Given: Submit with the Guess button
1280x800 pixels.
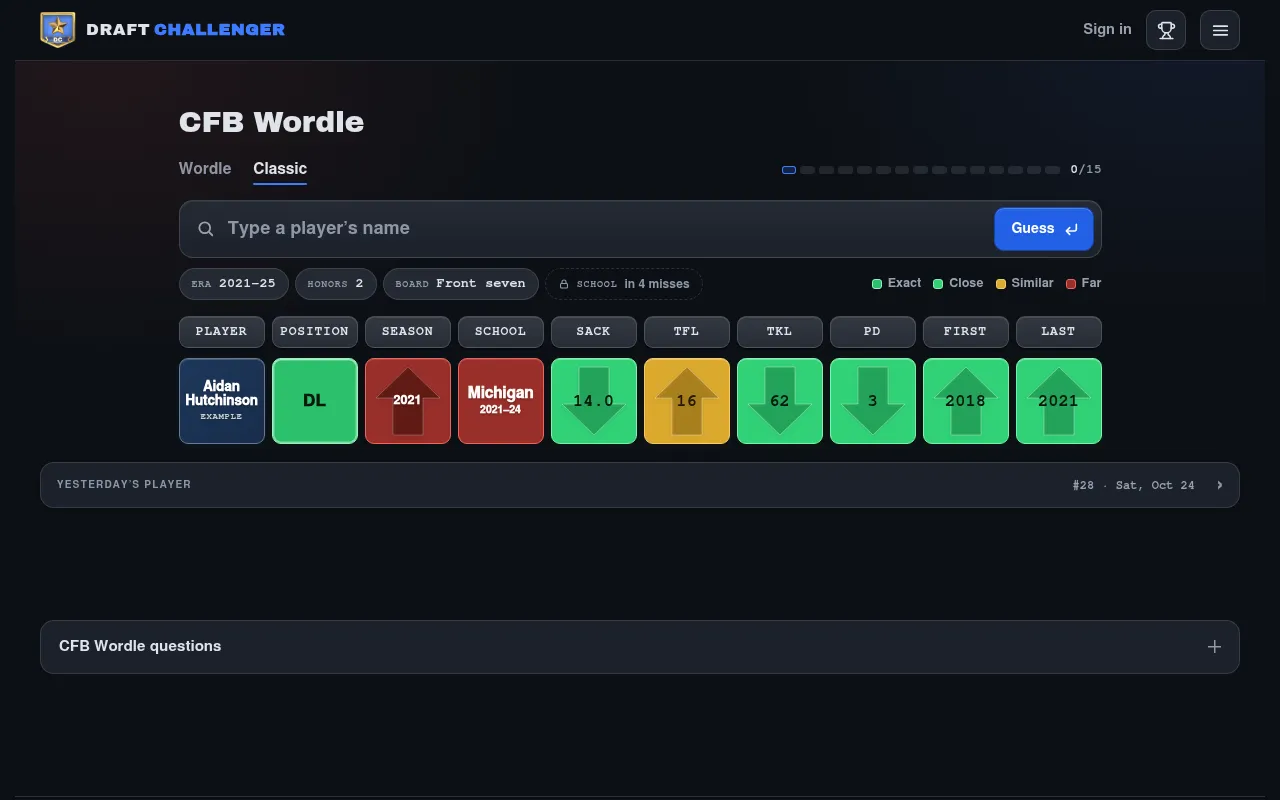Looking at the screenshot, I should click(x=1044, y=229).
